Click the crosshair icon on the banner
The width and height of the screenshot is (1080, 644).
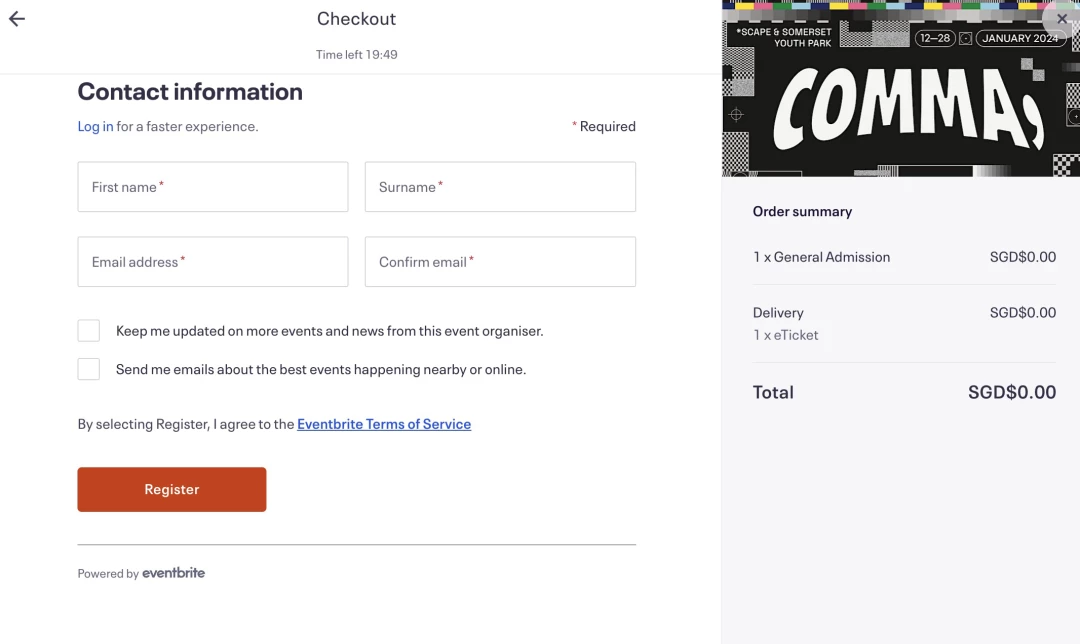pos(736,114)
